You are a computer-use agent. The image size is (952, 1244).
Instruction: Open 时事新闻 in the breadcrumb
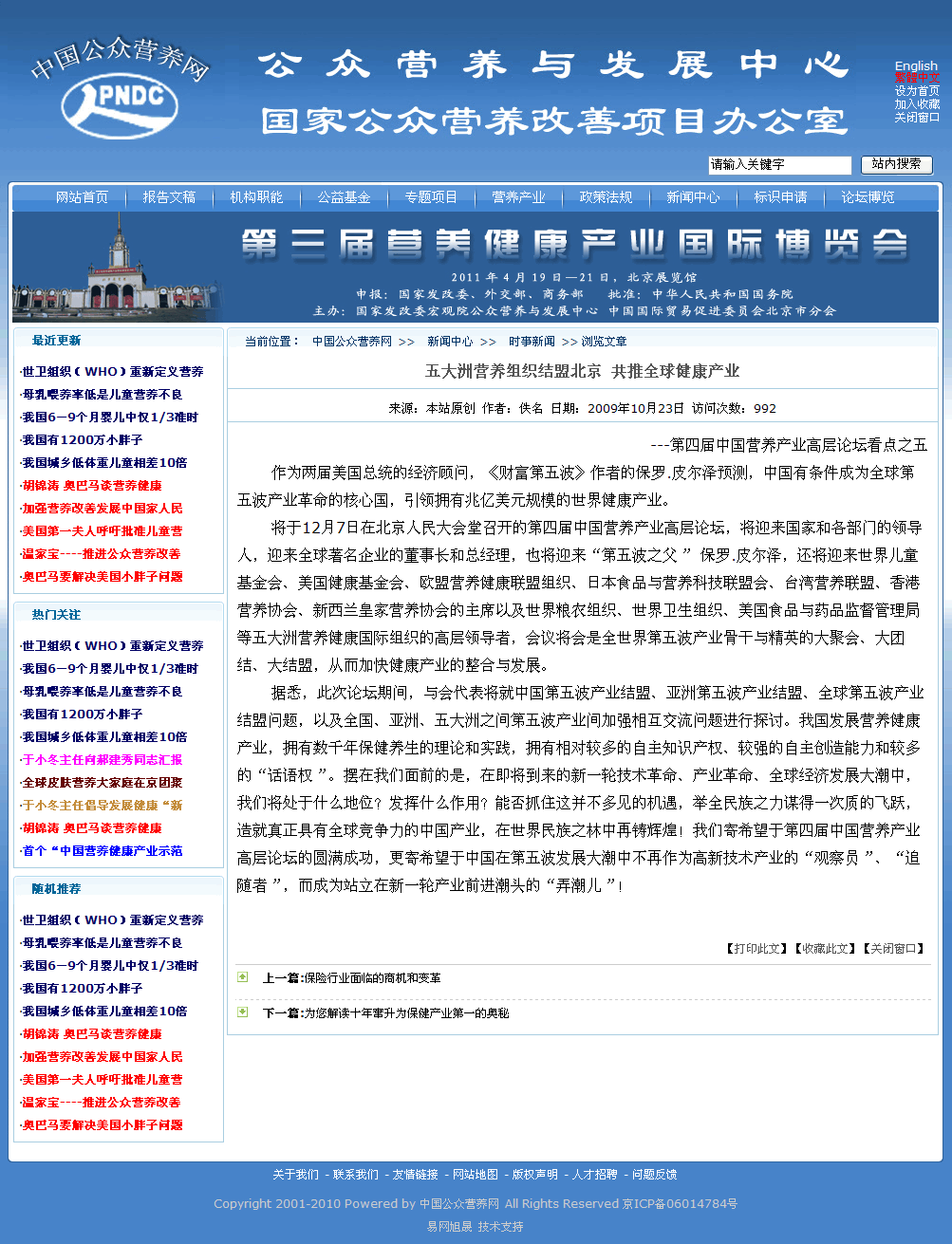coord(532,342)
